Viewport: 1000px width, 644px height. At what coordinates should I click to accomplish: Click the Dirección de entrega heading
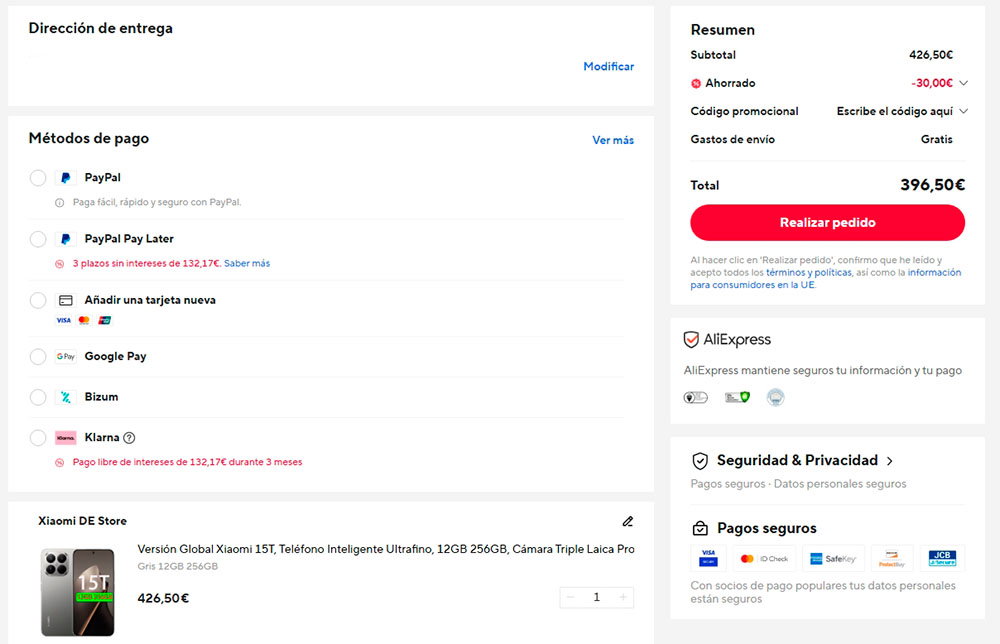[x=101, y=28]
